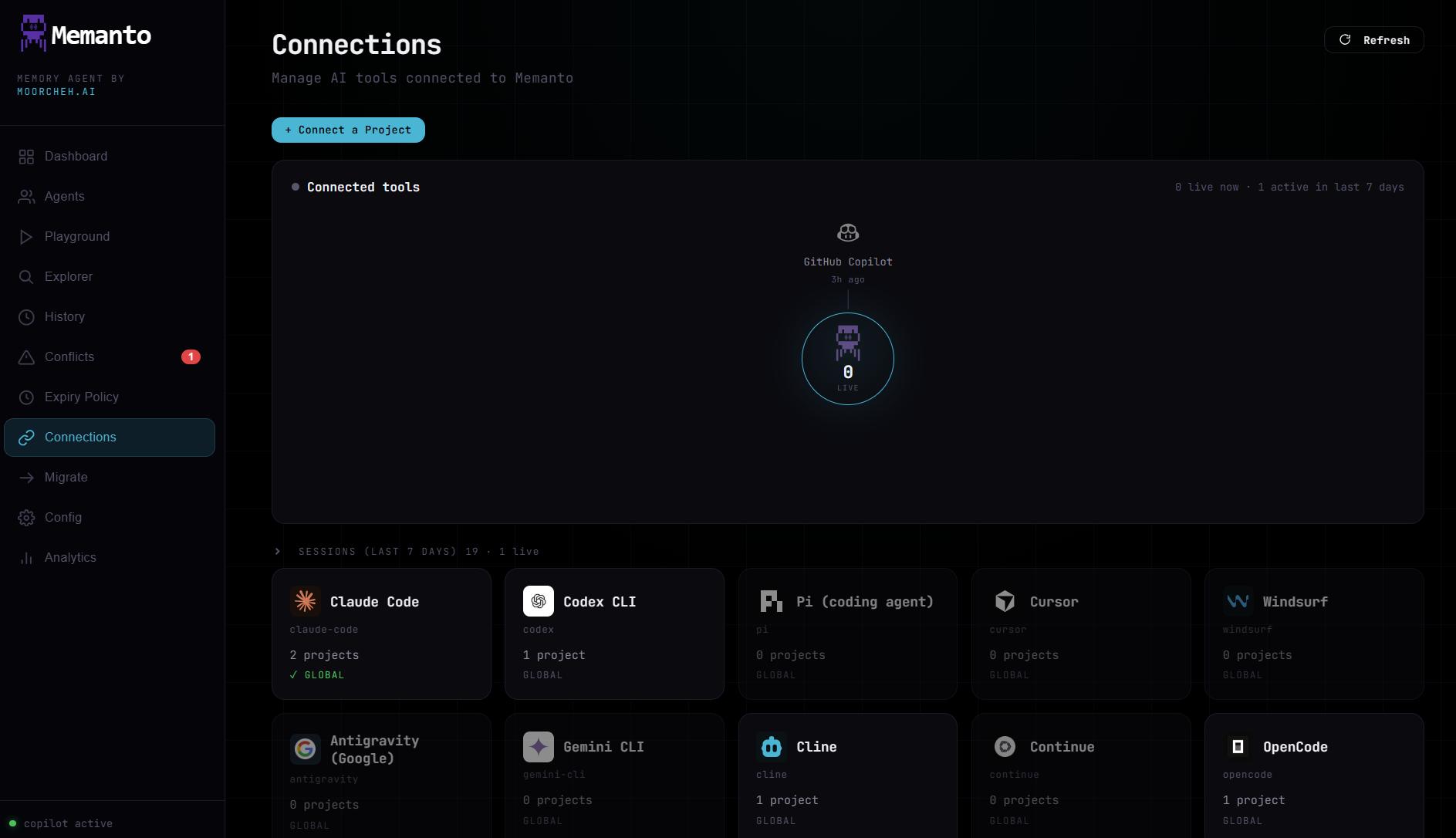Open the Gemini CLI card
The image size is (1456, 838).
click(x=614, y=775)
